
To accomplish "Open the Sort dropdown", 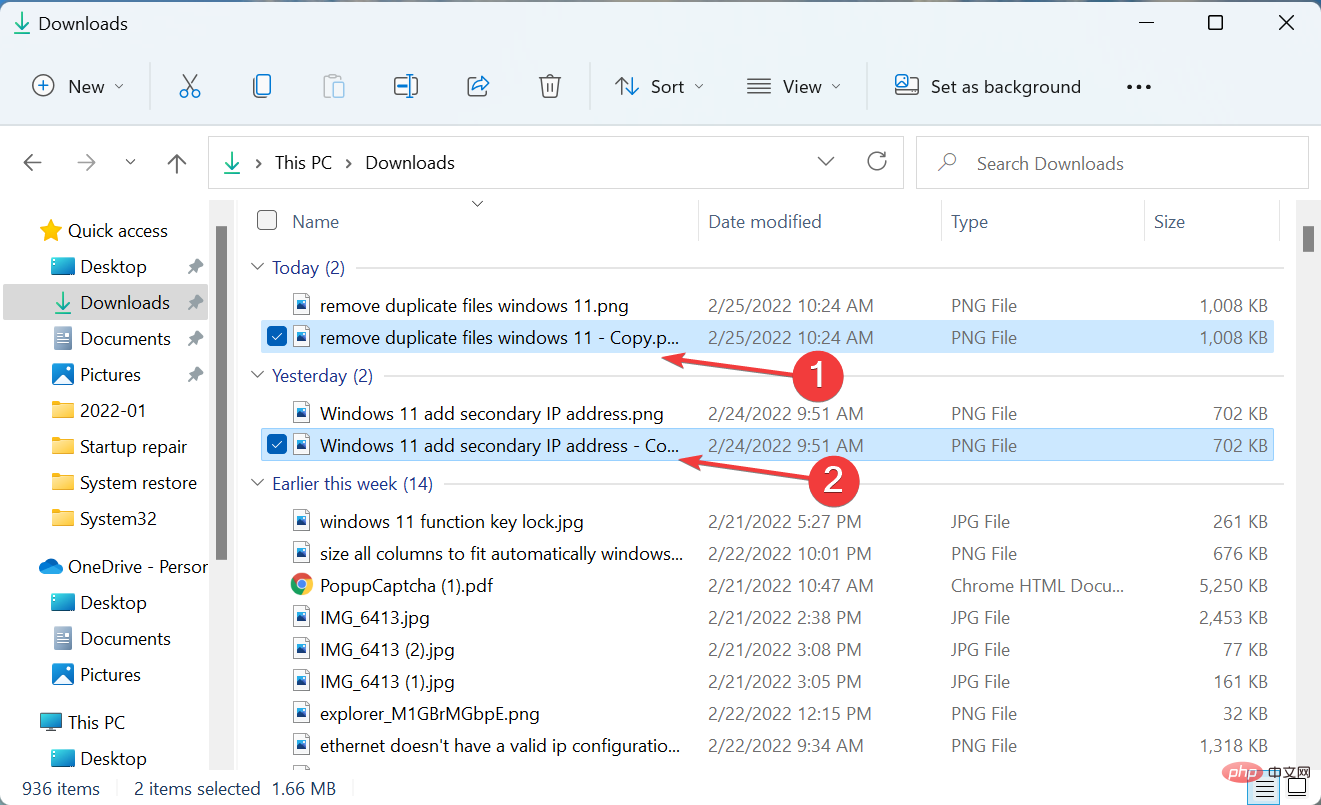I will 659,86.
